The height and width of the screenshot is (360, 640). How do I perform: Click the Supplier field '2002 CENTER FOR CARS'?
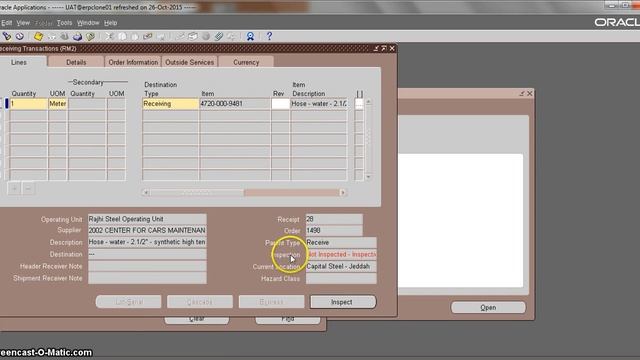click(147, 231)
